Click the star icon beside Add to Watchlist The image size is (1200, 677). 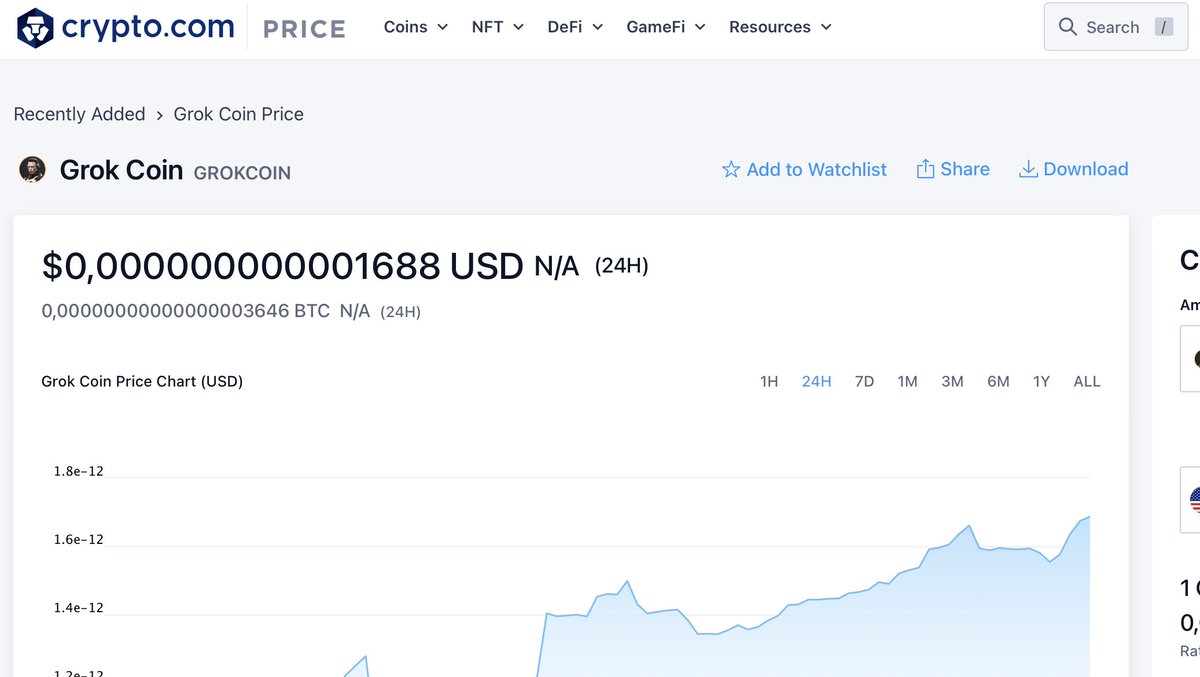[x=731, y=170]
